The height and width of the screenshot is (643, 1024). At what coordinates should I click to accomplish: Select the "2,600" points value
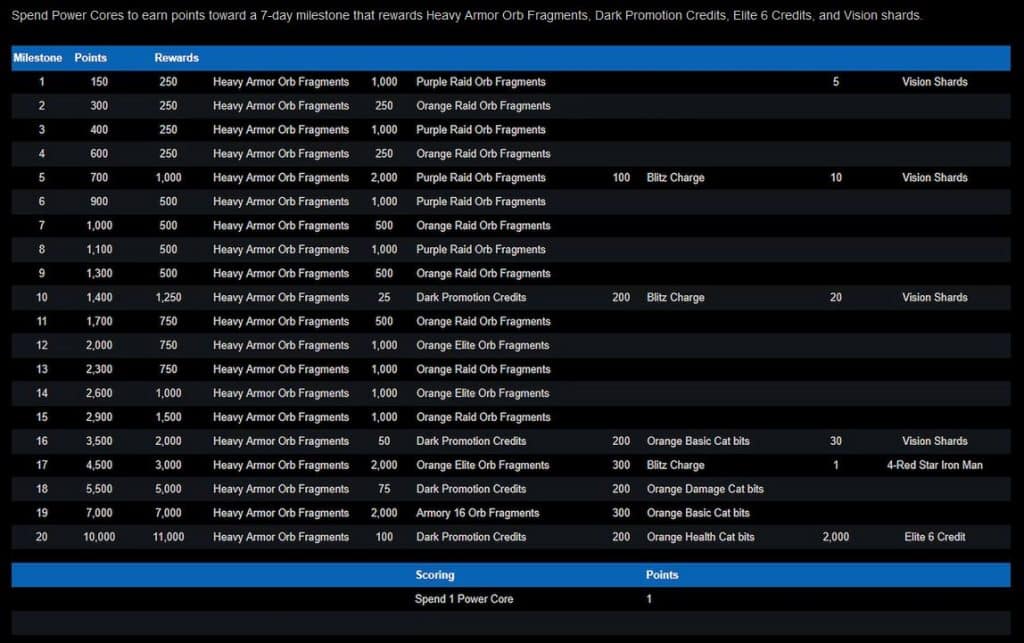pyautogui.click(x=99, y=394)
